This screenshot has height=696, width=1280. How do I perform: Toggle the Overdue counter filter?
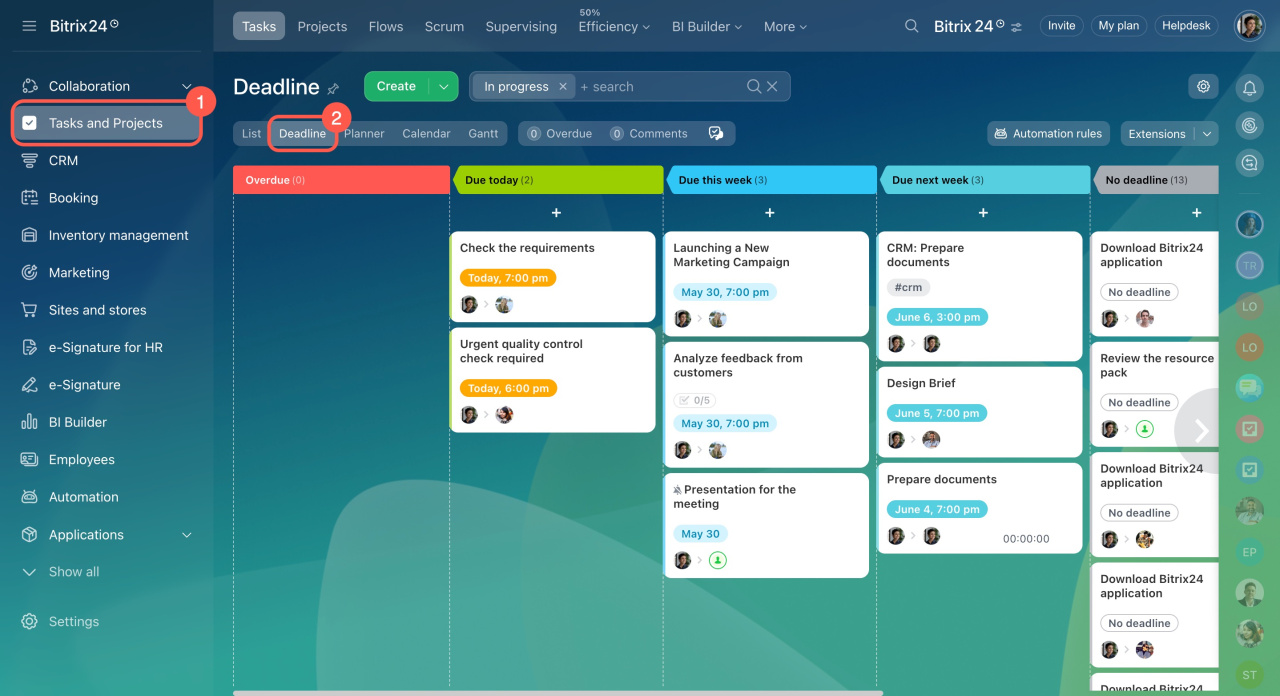560,134
